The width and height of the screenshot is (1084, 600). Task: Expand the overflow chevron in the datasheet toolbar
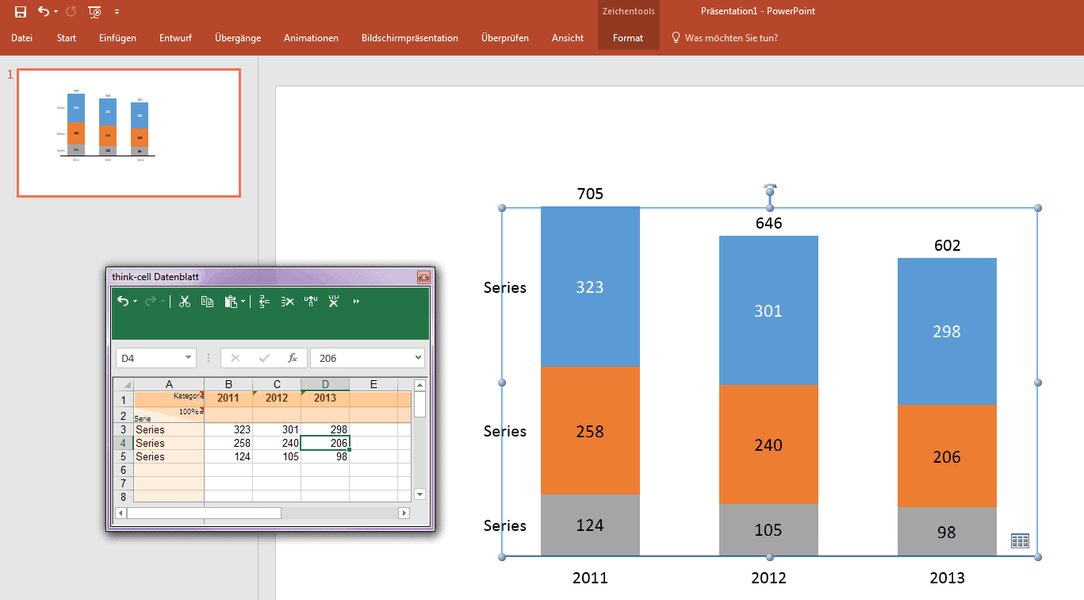[x=355, y=302]
